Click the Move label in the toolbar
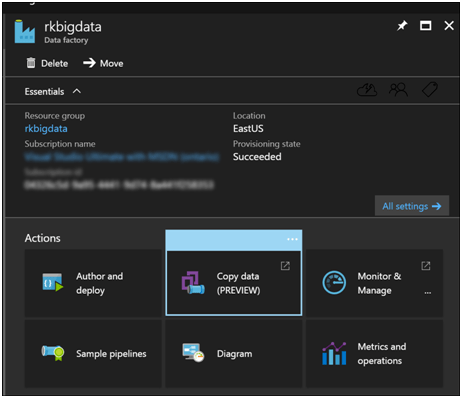 [x=112, y=63]
